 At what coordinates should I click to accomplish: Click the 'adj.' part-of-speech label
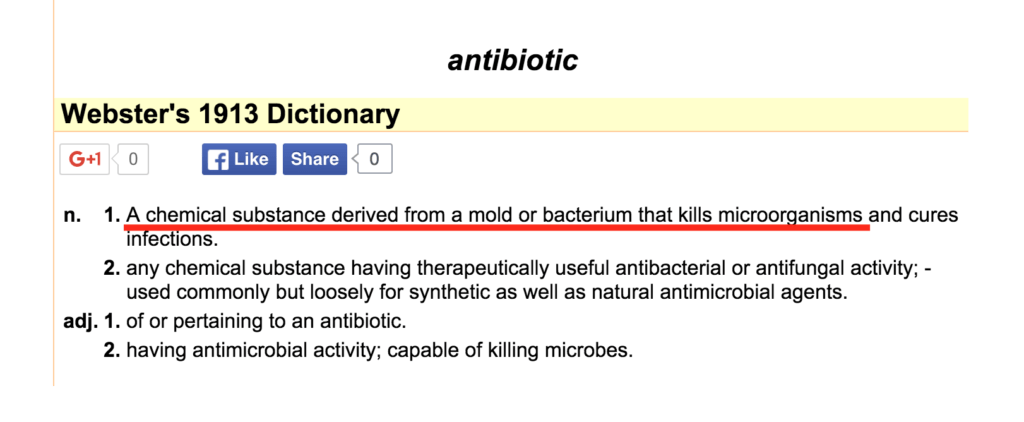(79, 322)
